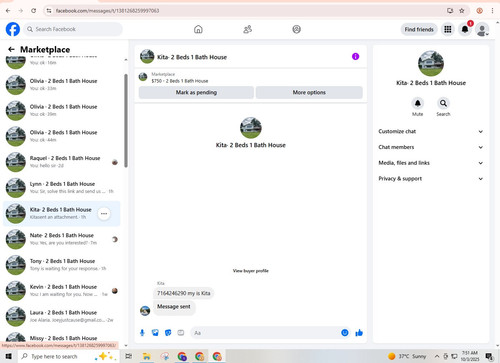Reload the browser page
Image resolution: width=500 pixels, height=363 pixels.
(34, 11)
